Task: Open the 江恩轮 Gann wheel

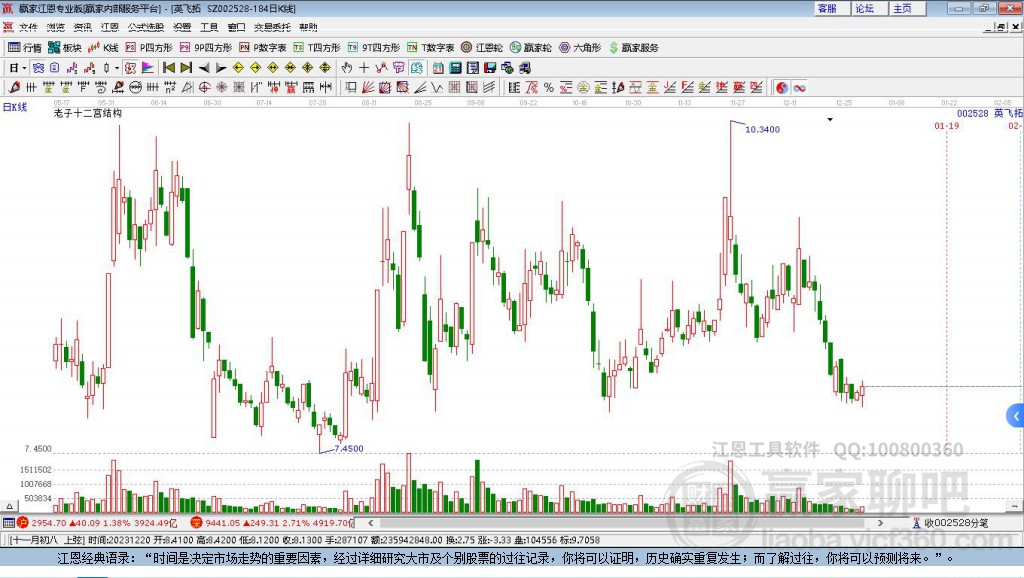Action: 482,48
